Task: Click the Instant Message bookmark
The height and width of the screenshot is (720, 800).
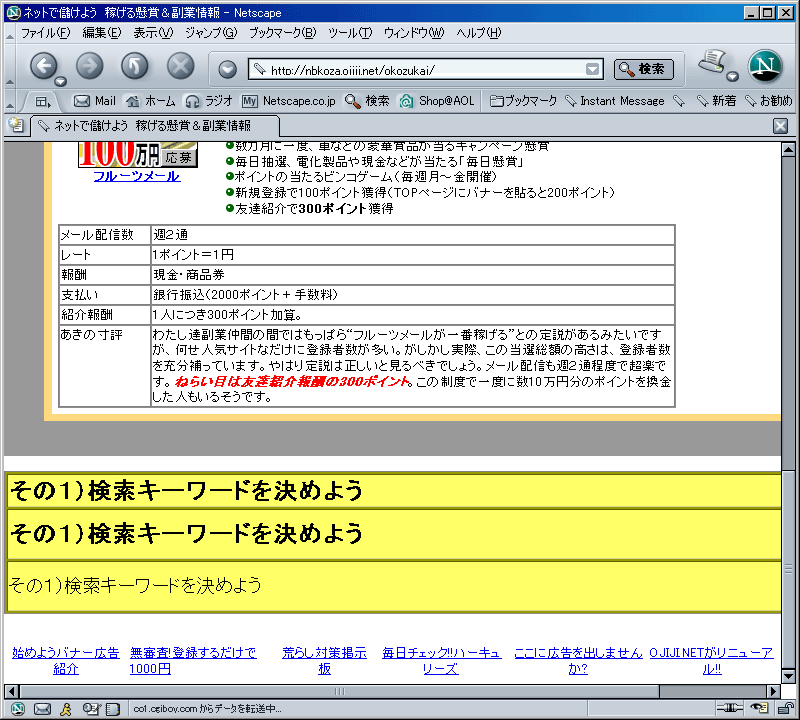Action: click(x=614, y=101)
